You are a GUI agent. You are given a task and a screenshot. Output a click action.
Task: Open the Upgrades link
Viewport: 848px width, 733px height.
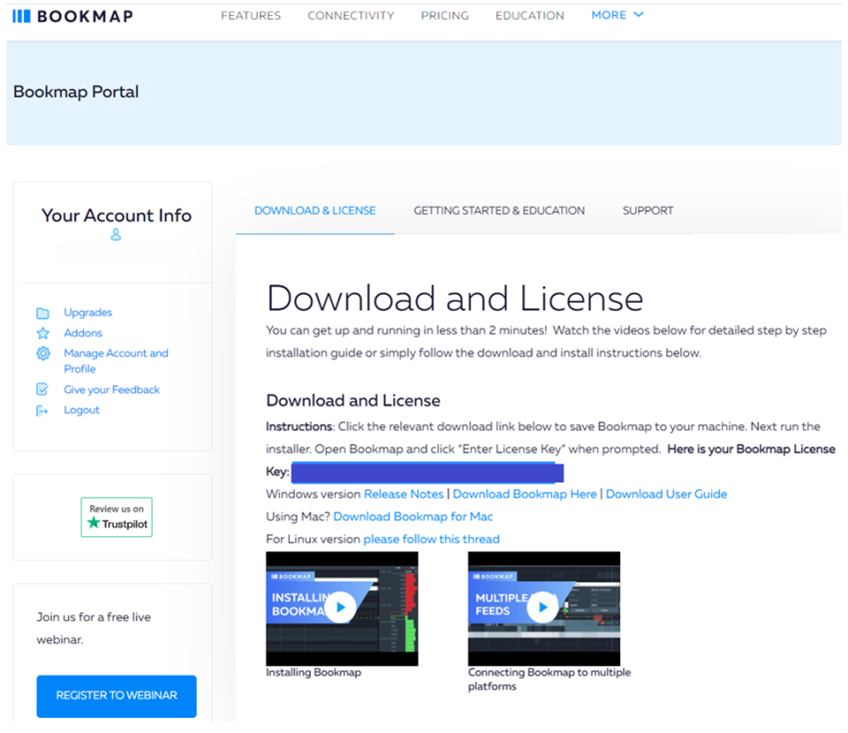coord(88,313)
